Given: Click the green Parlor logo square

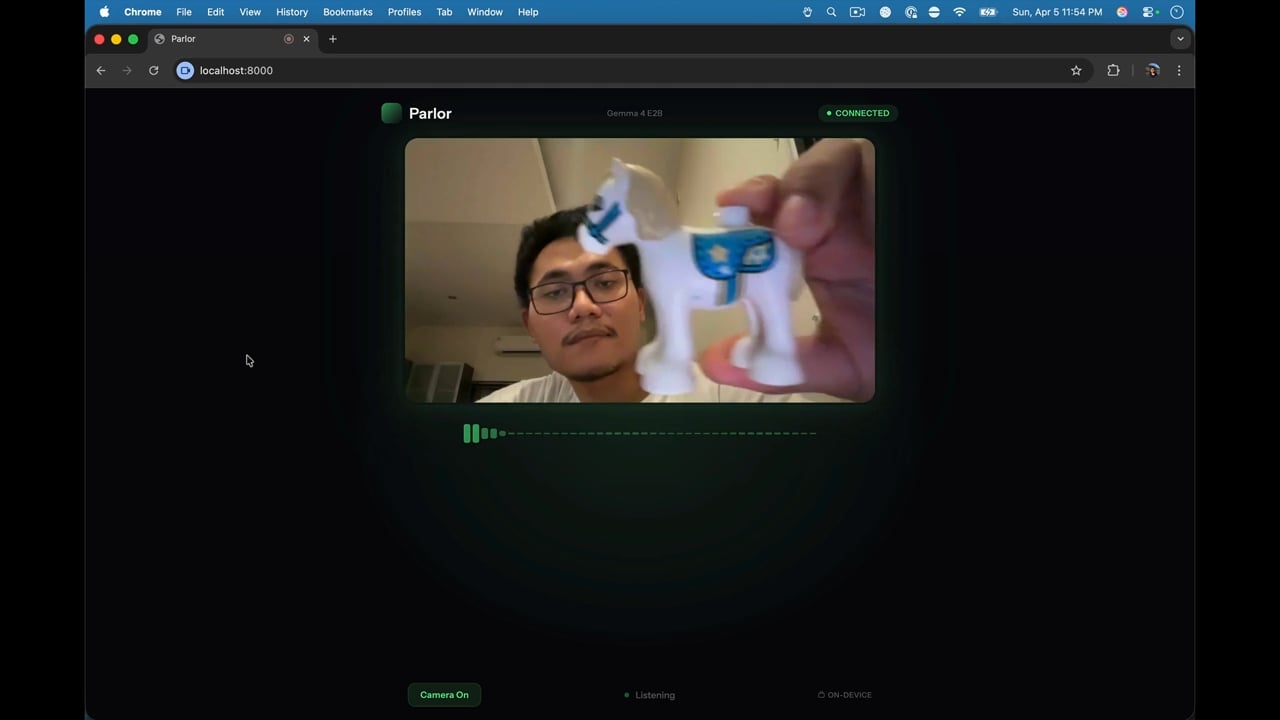Looking at the screenshot, I should 391,113.
